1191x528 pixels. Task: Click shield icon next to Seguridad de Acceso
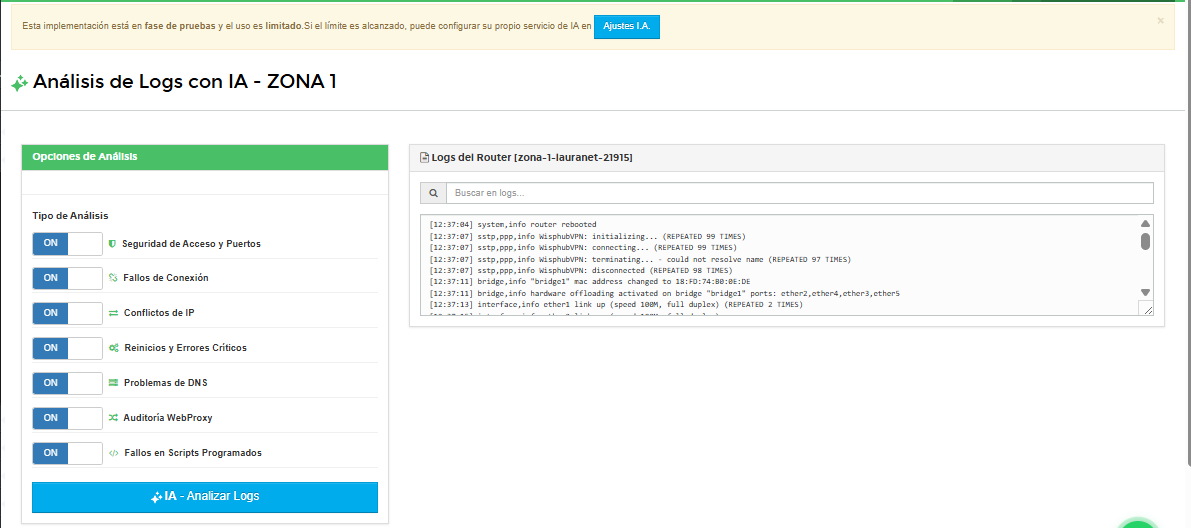pos(113,244)
